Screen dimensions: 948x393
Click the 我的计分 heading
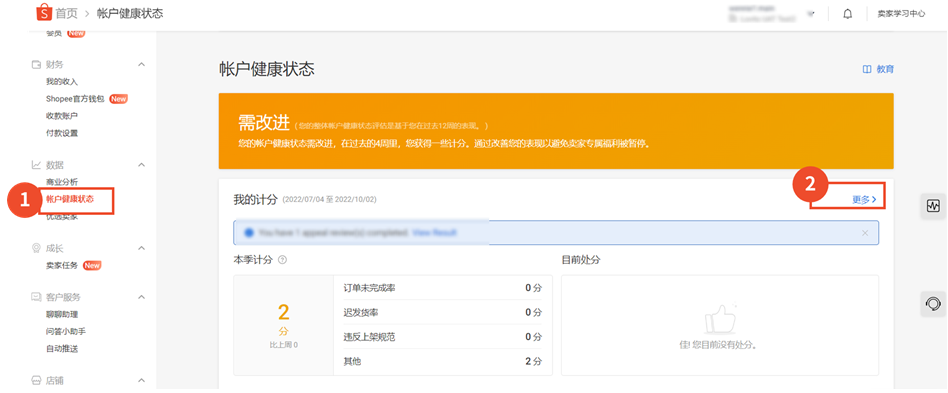(255, 200)
